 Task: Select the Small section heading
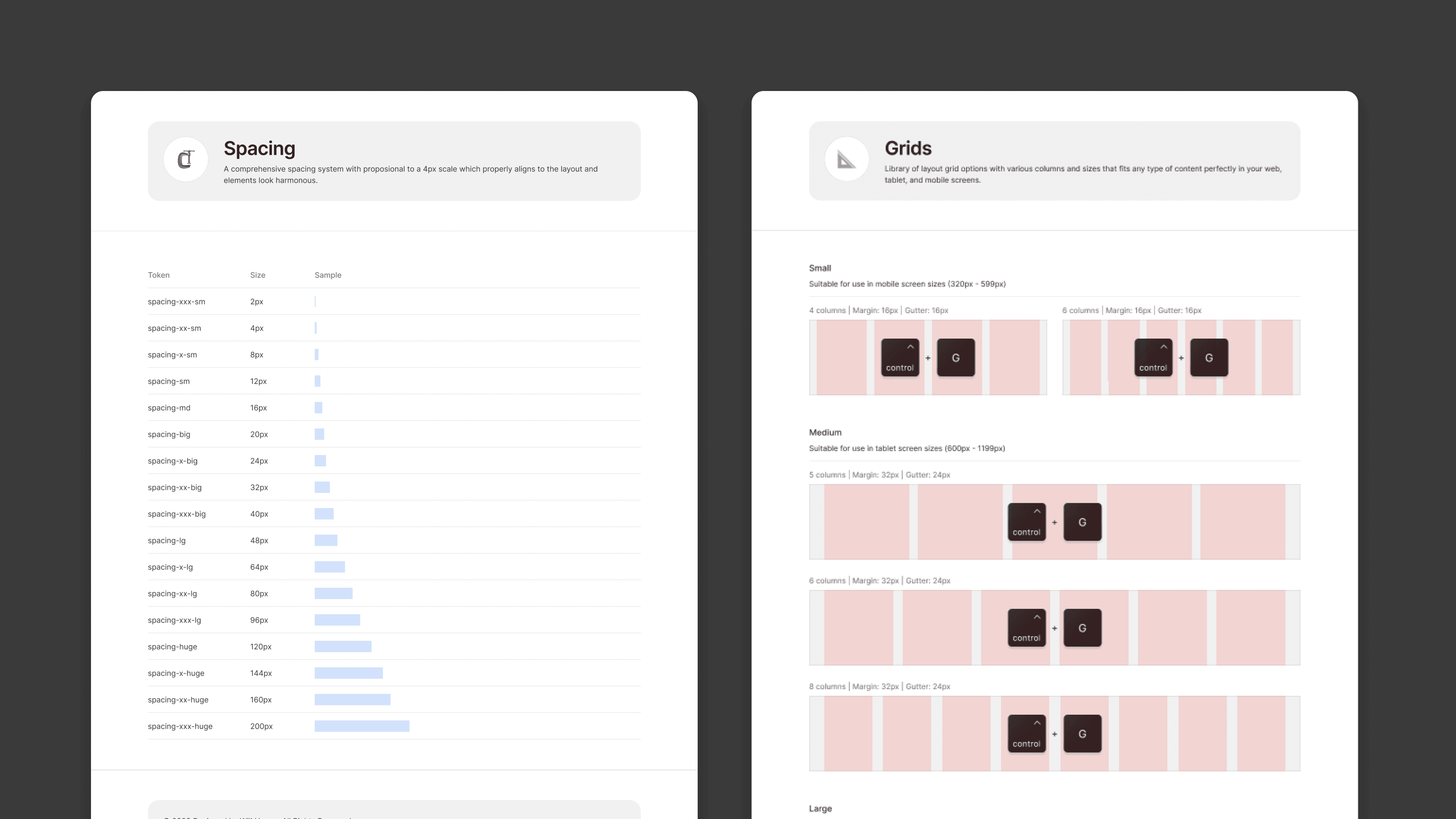819,268
